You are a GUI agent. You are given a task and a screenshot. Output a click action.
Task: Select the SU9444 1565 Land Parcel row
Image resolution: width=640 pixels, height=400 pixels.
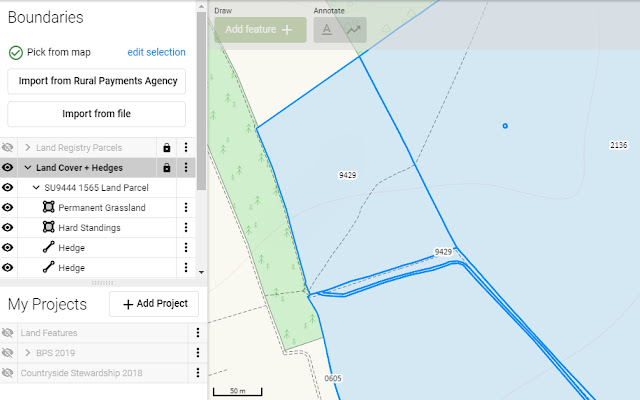pos(97,187)
